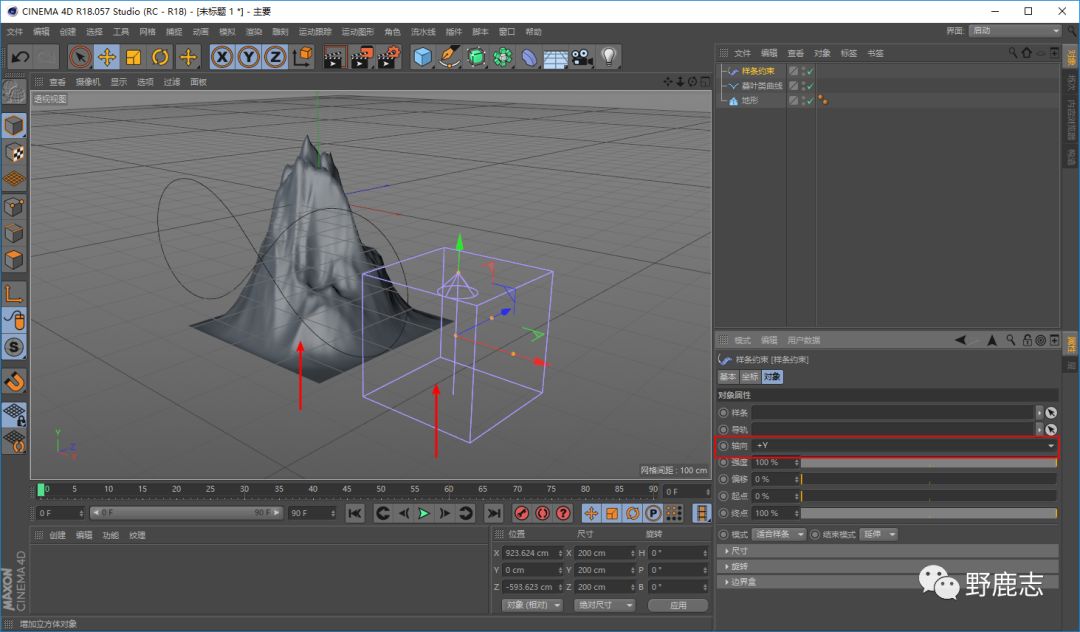
Task: Open the generators subdivision icon
Action: (476, 56)
